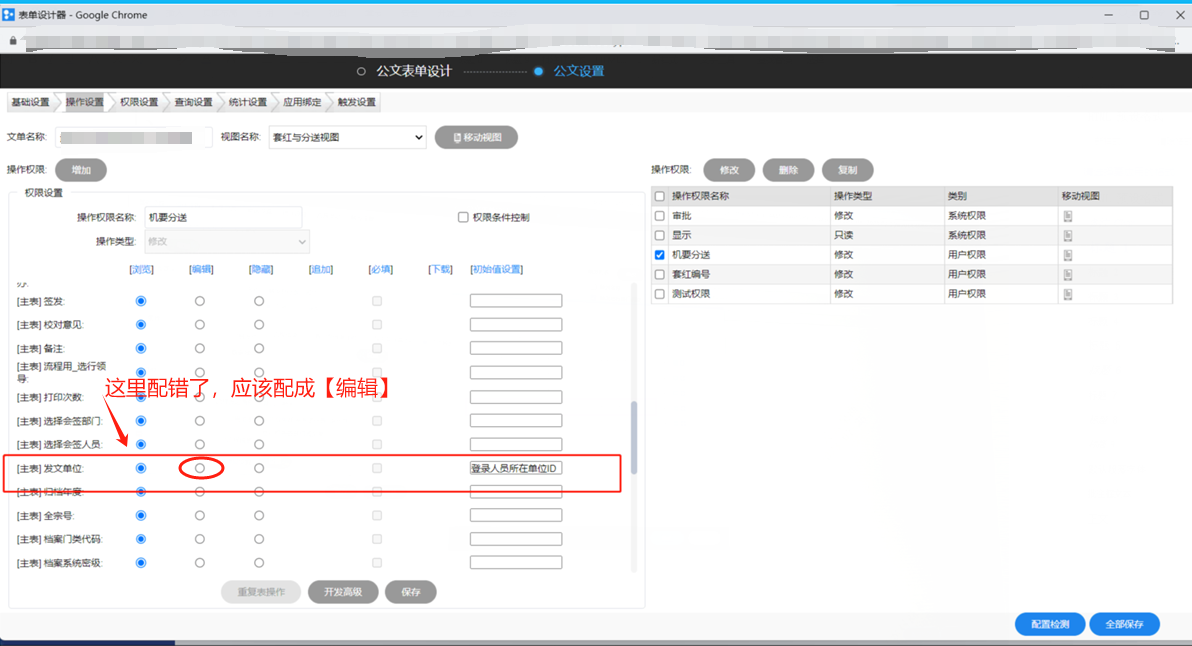
Task: Click the 保存 button
Action: [x=411, y=592]
